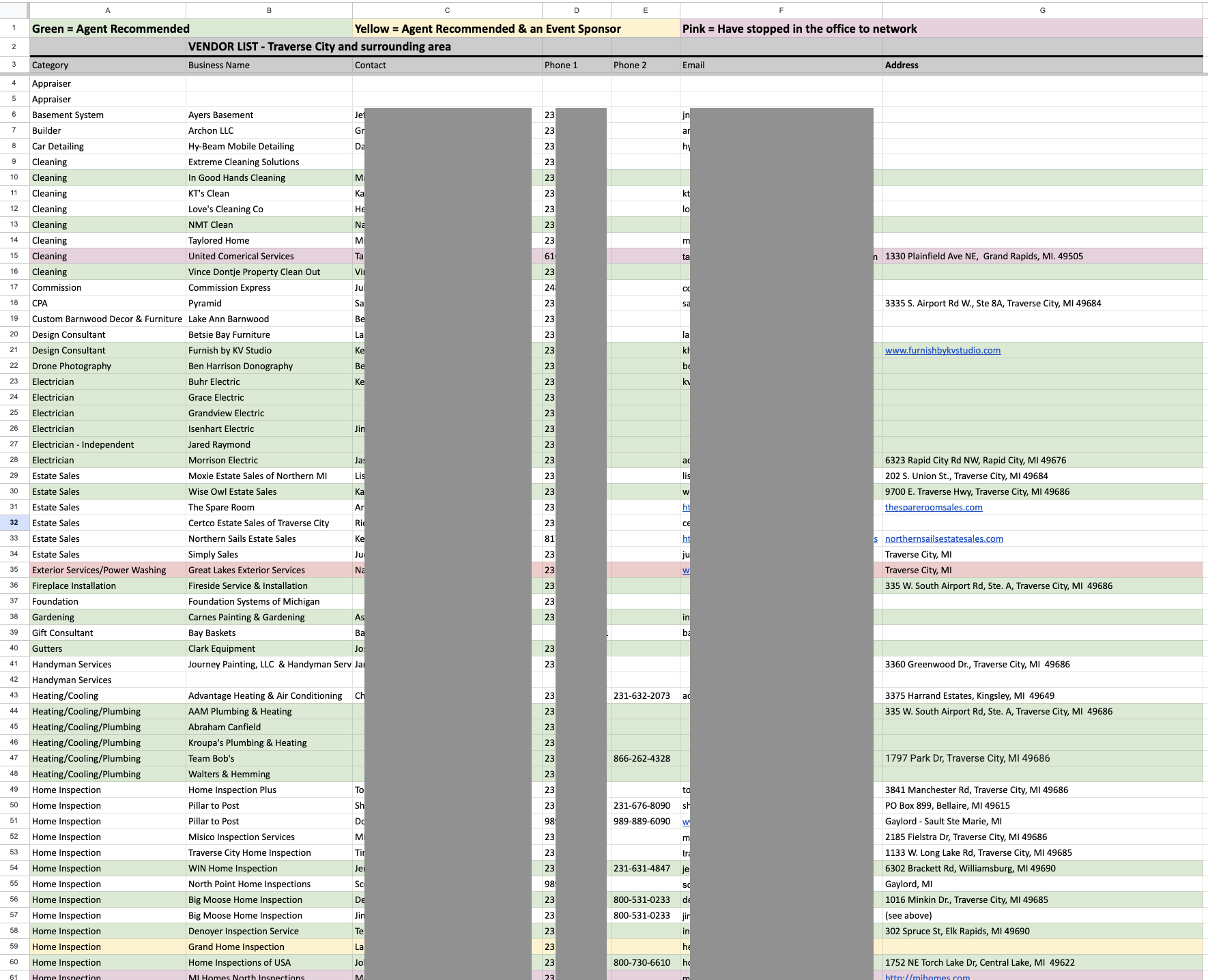Select the "Lake Ann Barnwood" cell
The image size is (1208, 980).
[269, 319]
